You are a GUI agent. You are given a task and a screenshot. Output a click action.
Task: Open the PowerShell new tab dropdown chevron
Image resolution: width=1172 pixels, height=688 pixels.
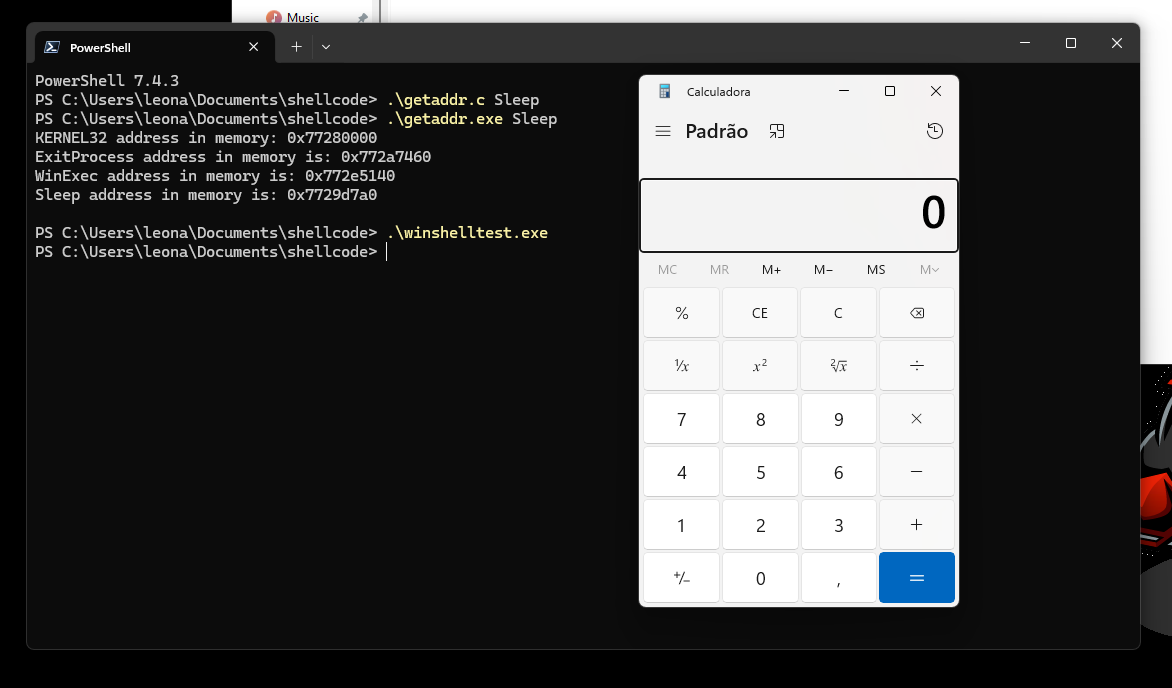326,47
